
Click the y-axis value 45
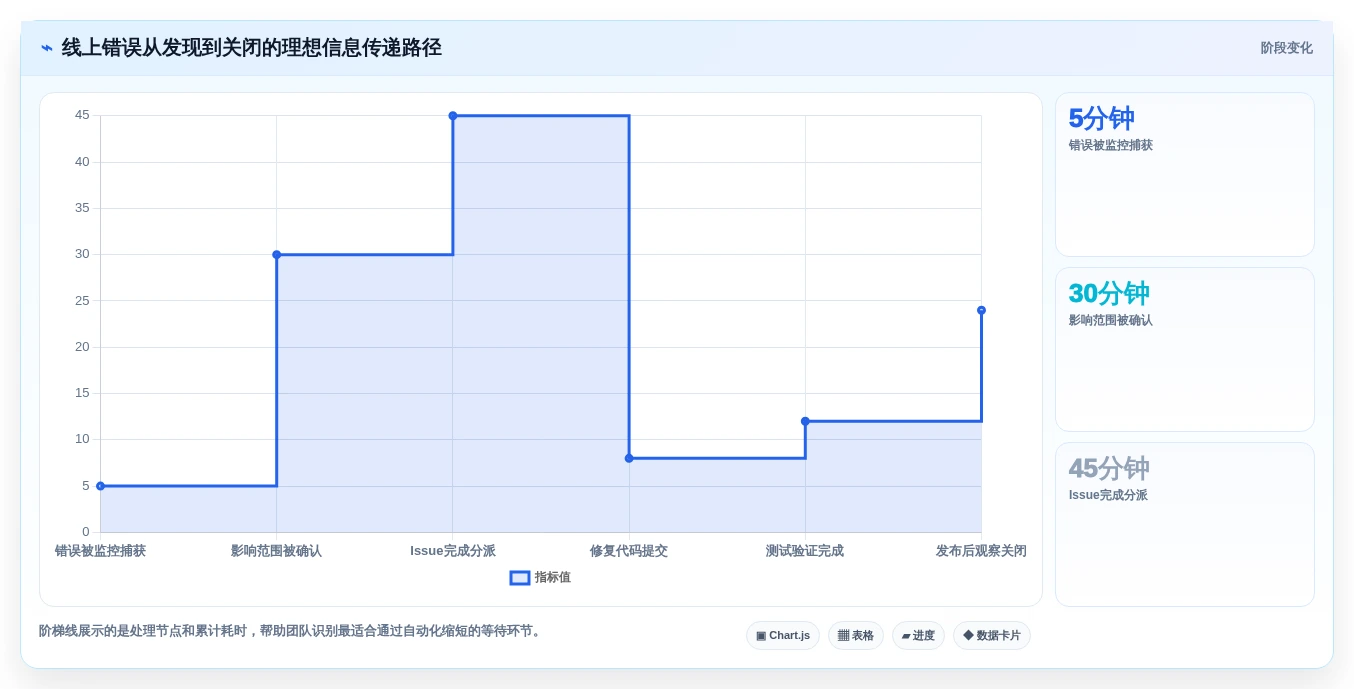pos(82,115)
